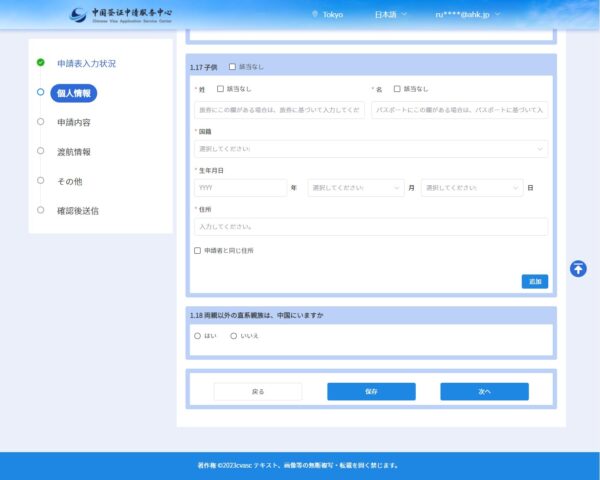
Task: Click the Tokyo location pin icon
Action: [315, 15]
